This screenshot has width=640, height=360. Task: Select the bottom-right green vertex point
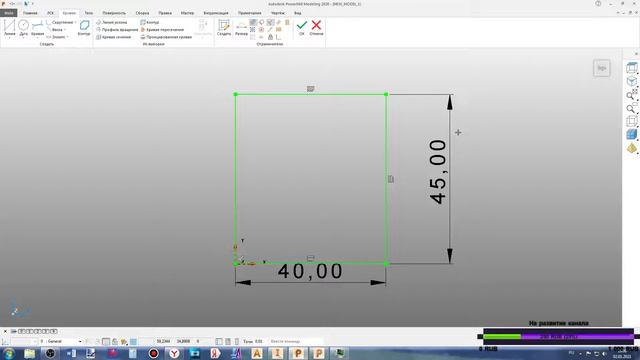click(386, 264)
